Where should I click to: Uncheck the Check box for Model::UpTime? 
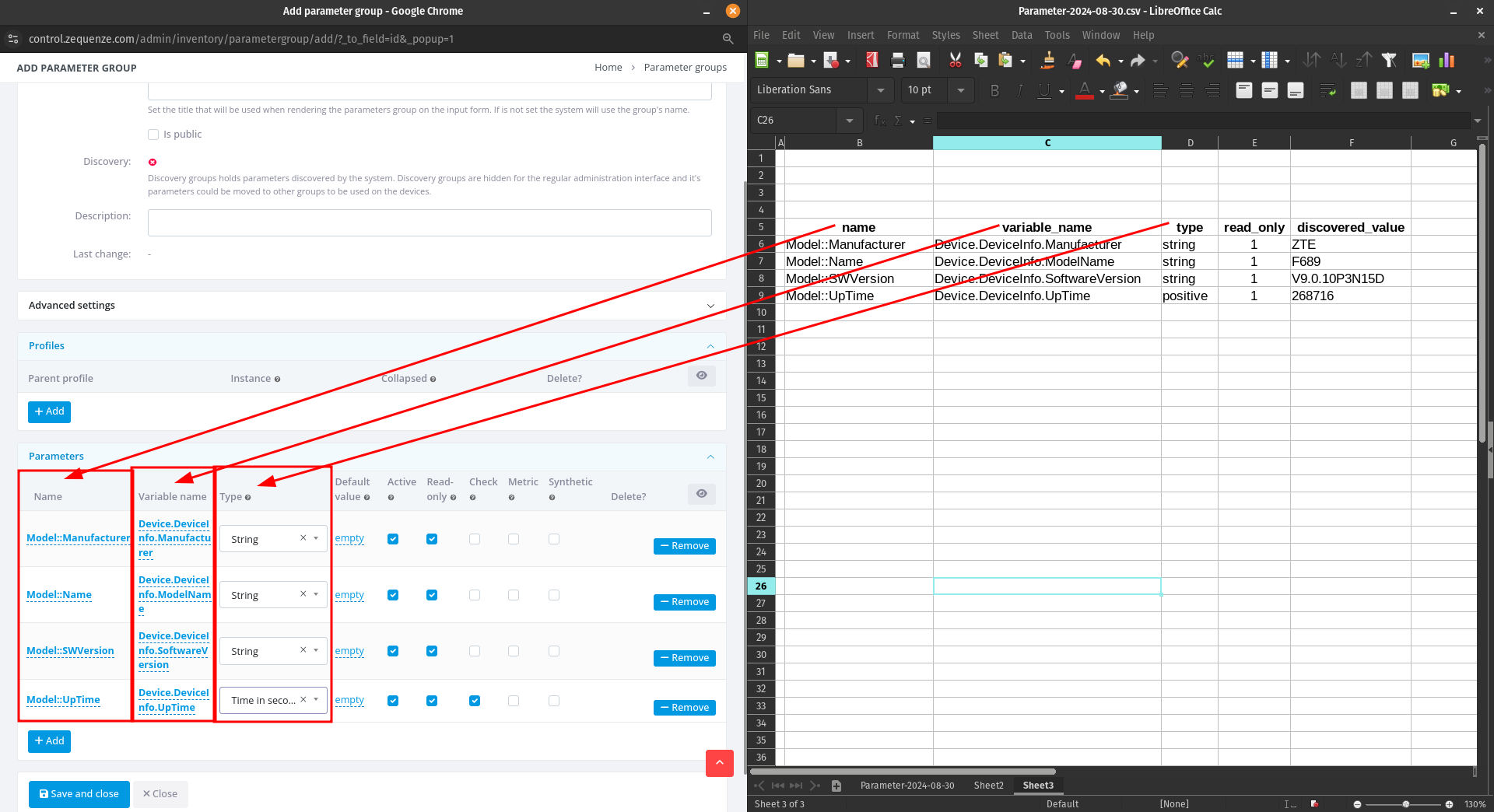pyautogui.click(x=475, y=701)
